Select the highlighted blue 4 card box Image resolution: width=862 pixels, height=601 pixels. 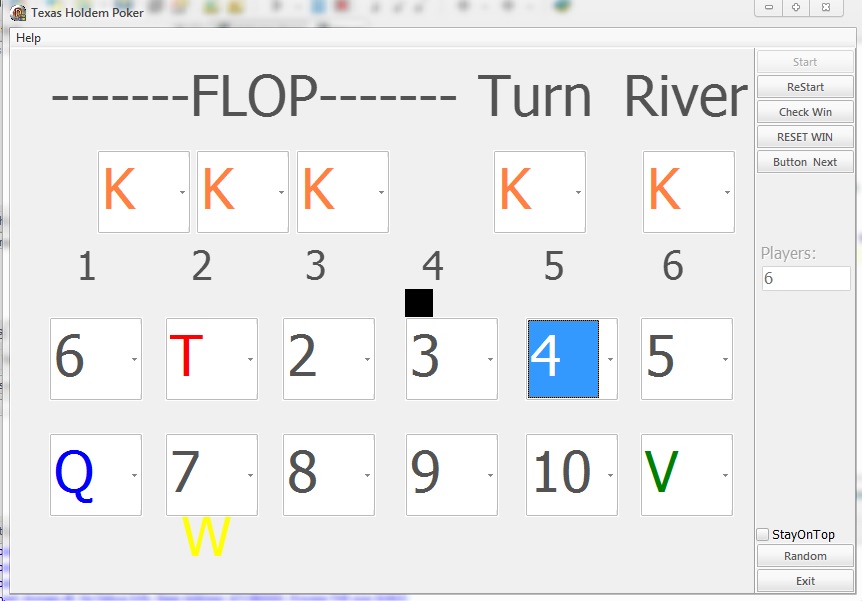pyautogui.click(x=563, y=359)
